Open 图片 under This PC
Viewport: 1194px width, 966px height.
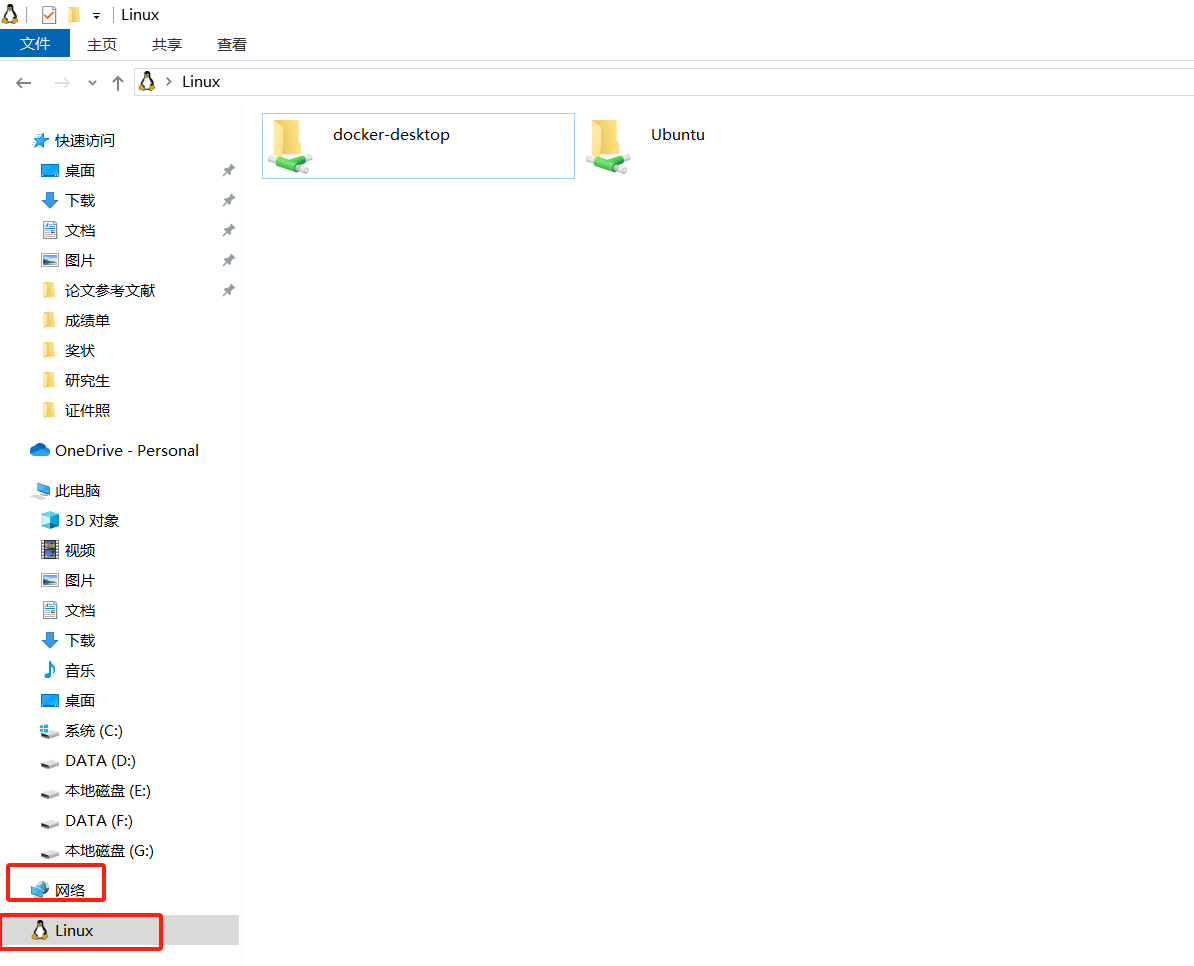(69, 581)
